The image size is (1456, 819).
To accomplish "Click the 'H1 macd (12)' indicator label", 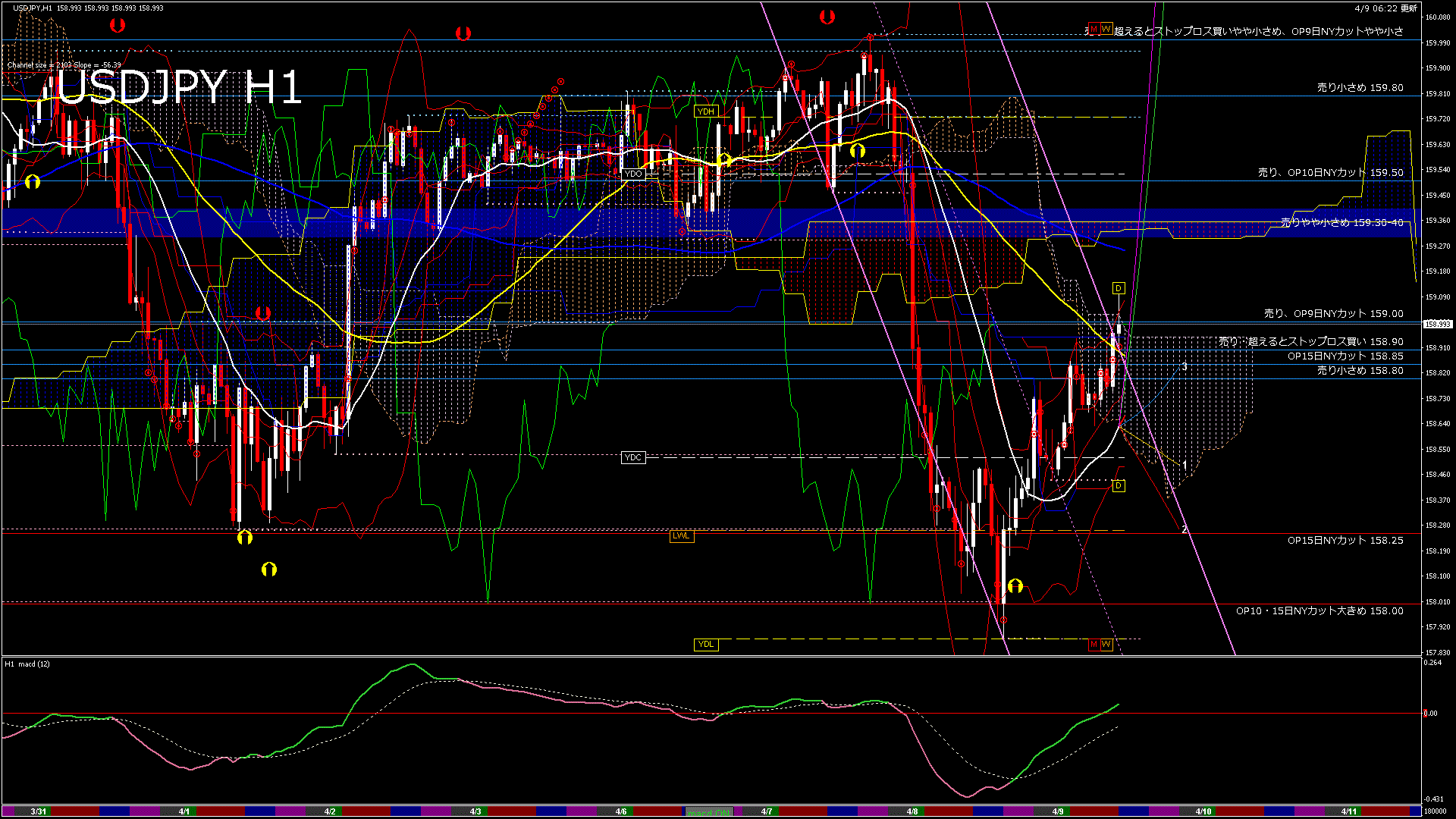I will tap(27, 664).
